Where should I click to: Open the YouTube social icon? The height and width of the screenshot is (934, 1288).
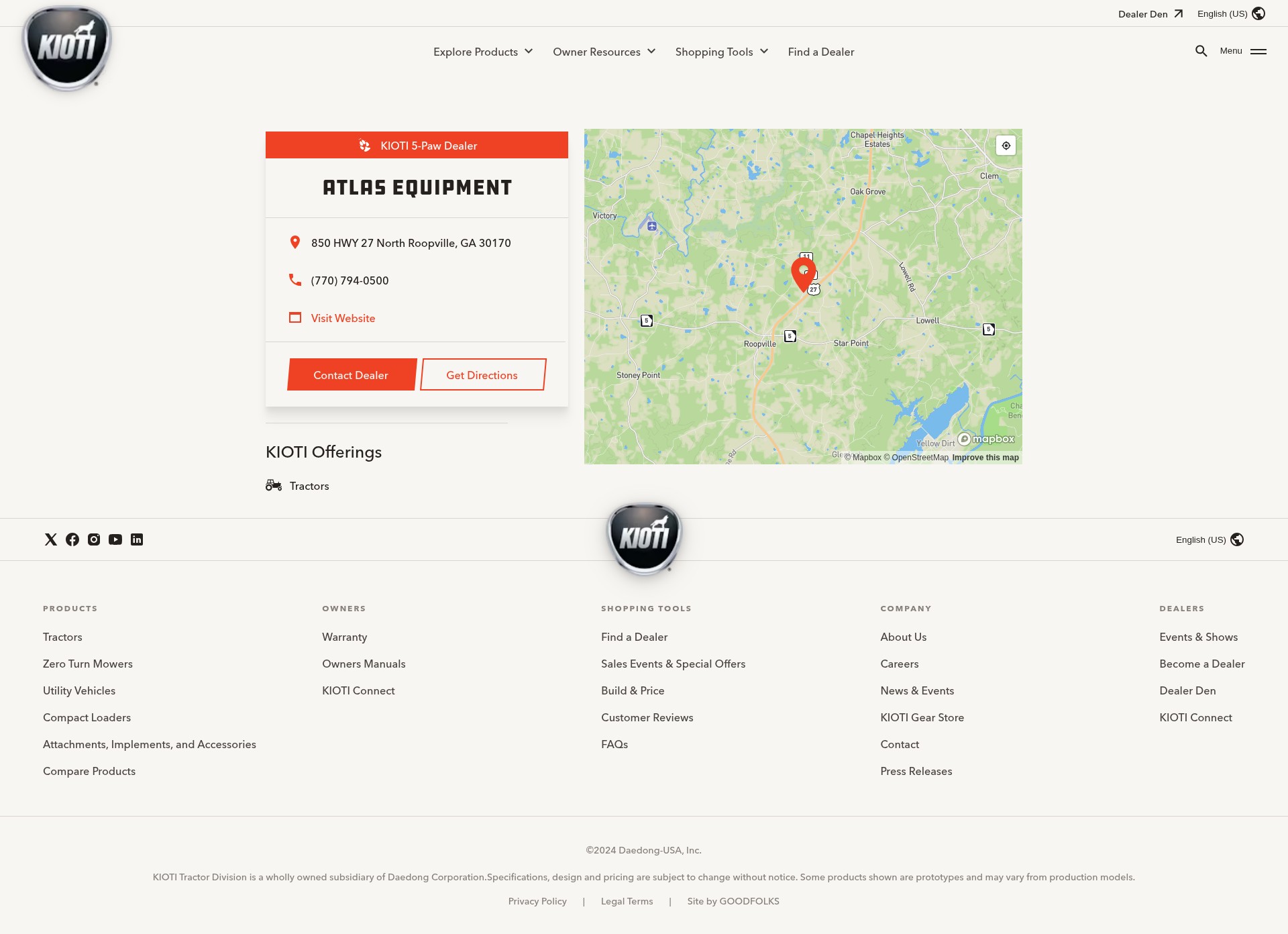pos(115,539)
